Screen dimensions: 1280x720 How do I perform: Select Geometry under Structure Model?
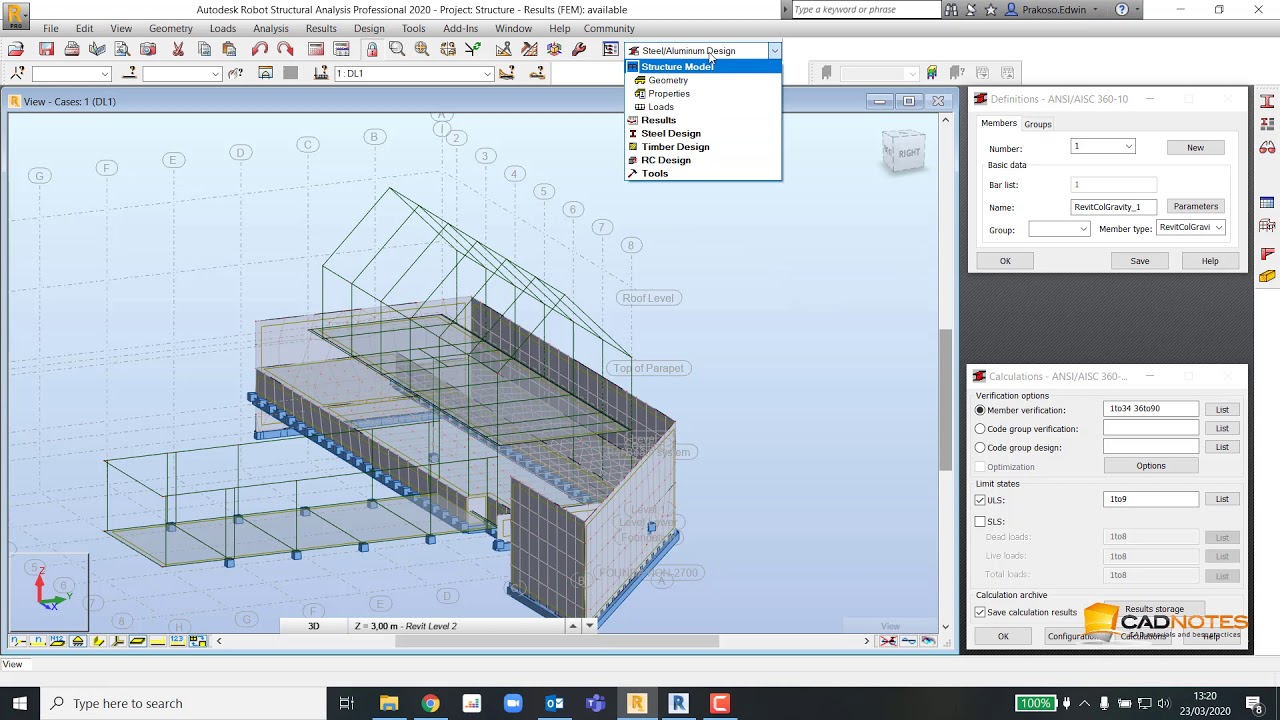[668, 80]
